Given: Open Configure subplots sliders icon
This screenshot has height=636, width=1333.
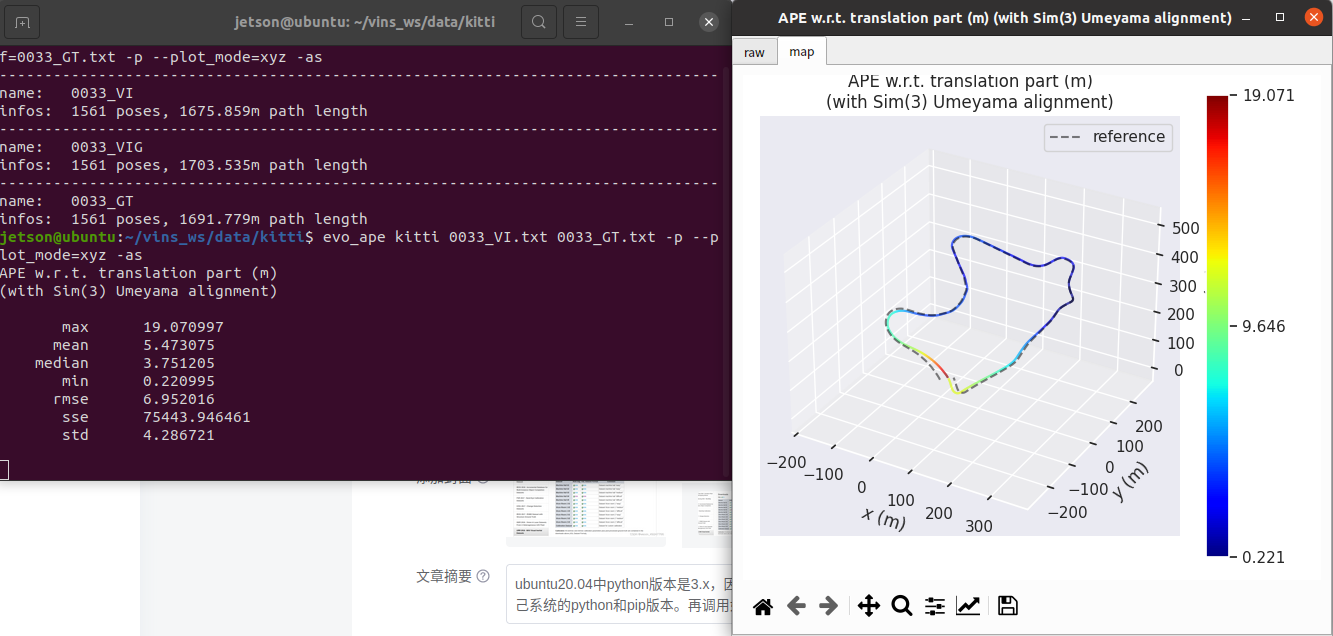Looking at the screenshot, I should click(935, 606).
